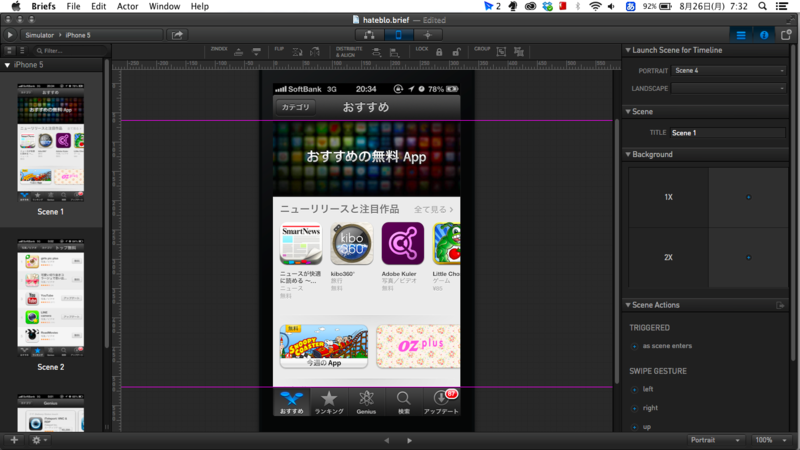Go to next scene arrow

pos(409,440)
